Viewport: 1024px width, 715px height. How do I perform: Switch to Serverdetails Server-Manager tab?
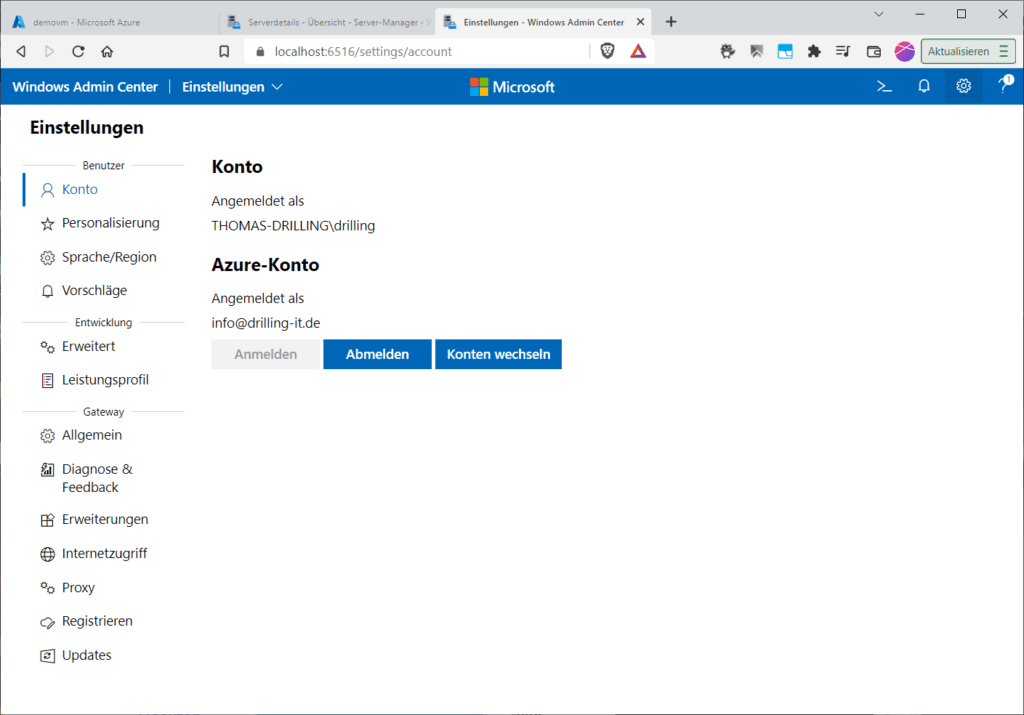[x=330, y=22]
